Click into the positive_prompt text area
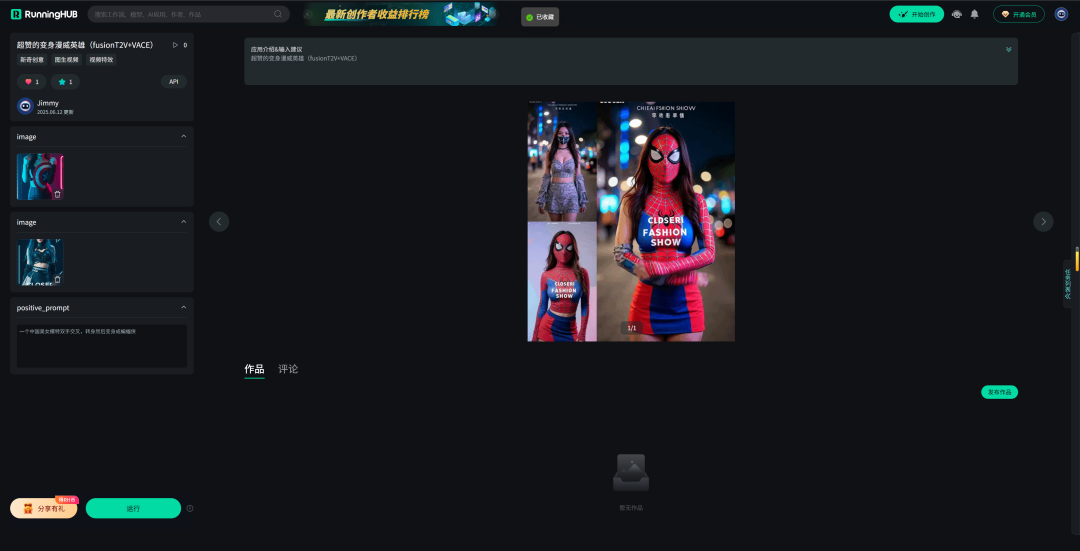Image resolution: width=1080 pixels, height=551 pixels. click(x=102, y=346)
